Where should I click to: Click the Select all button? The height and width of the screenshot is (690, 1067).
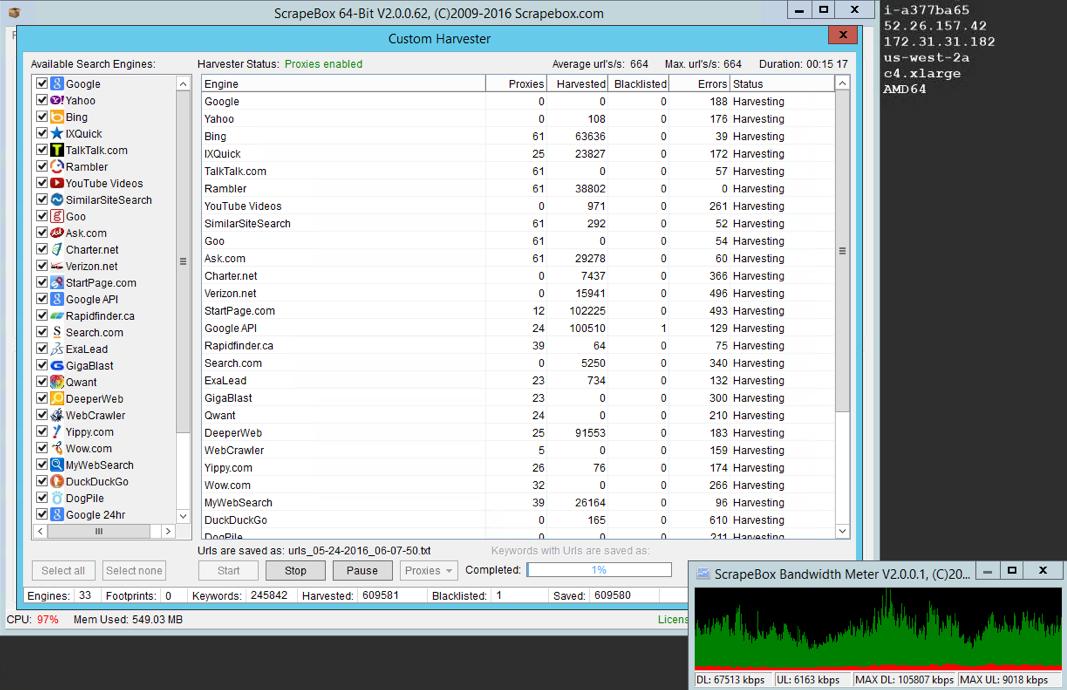click(x=63, y=570)
